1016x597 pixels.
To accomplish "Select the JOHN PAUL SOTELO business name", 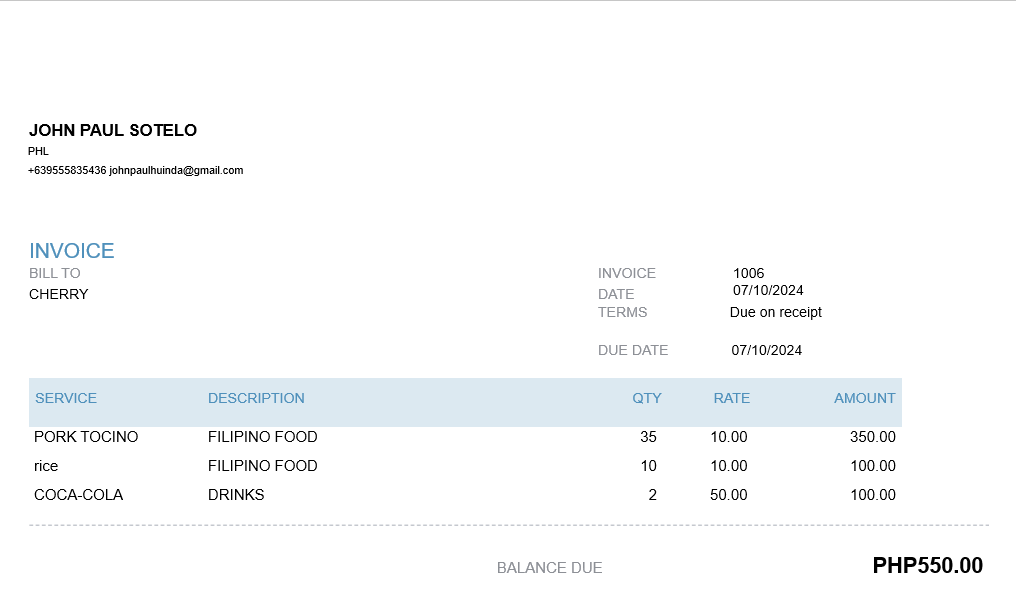I will point(113,131).
